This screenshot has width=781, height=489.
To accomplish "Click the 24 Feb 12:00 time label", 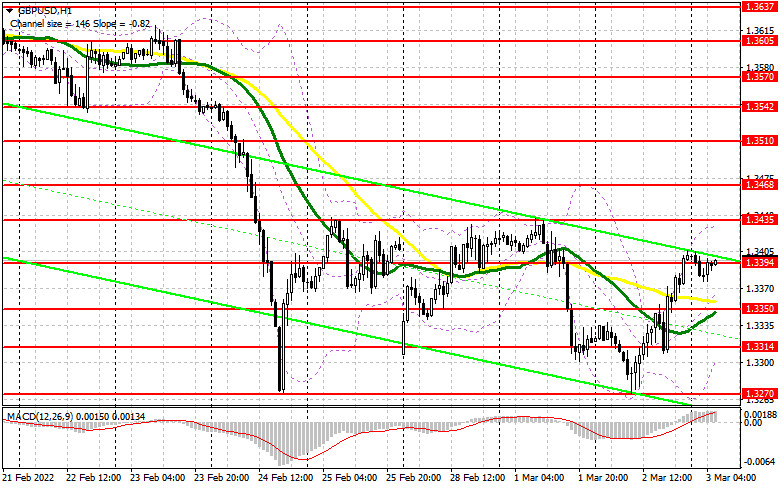I will point(285,478).
